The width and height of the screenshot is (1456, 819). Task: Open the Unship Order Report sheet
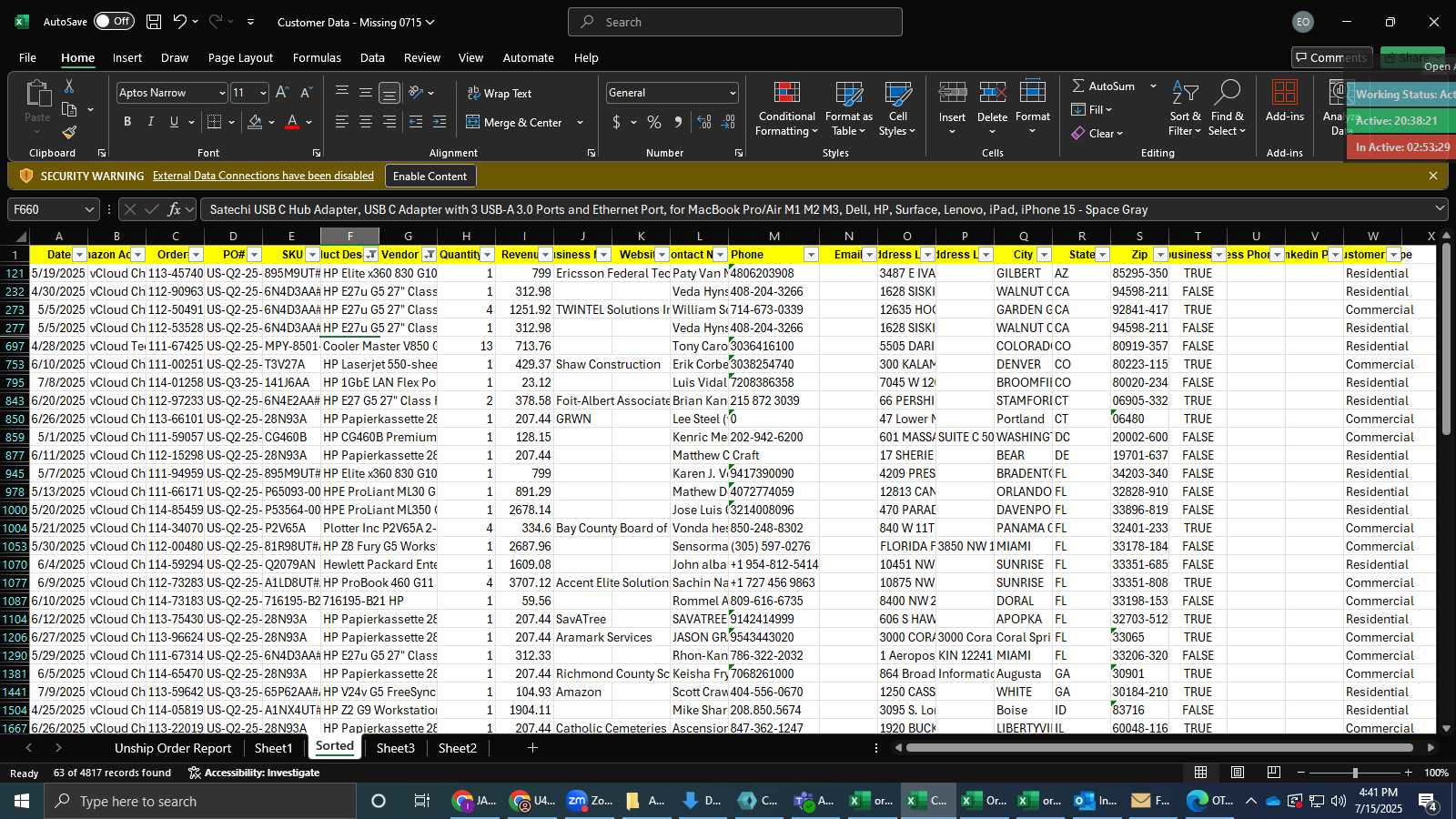(x=173, y=748)
